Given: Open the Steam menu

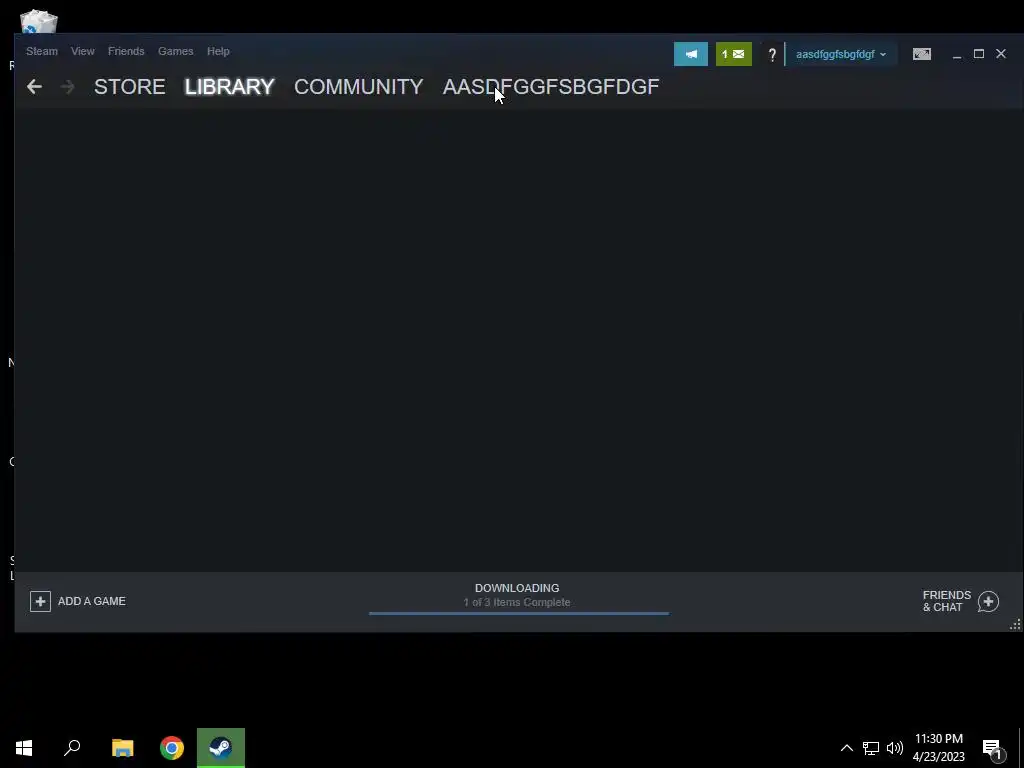Looking at the screenshot, I should (42, 51).
